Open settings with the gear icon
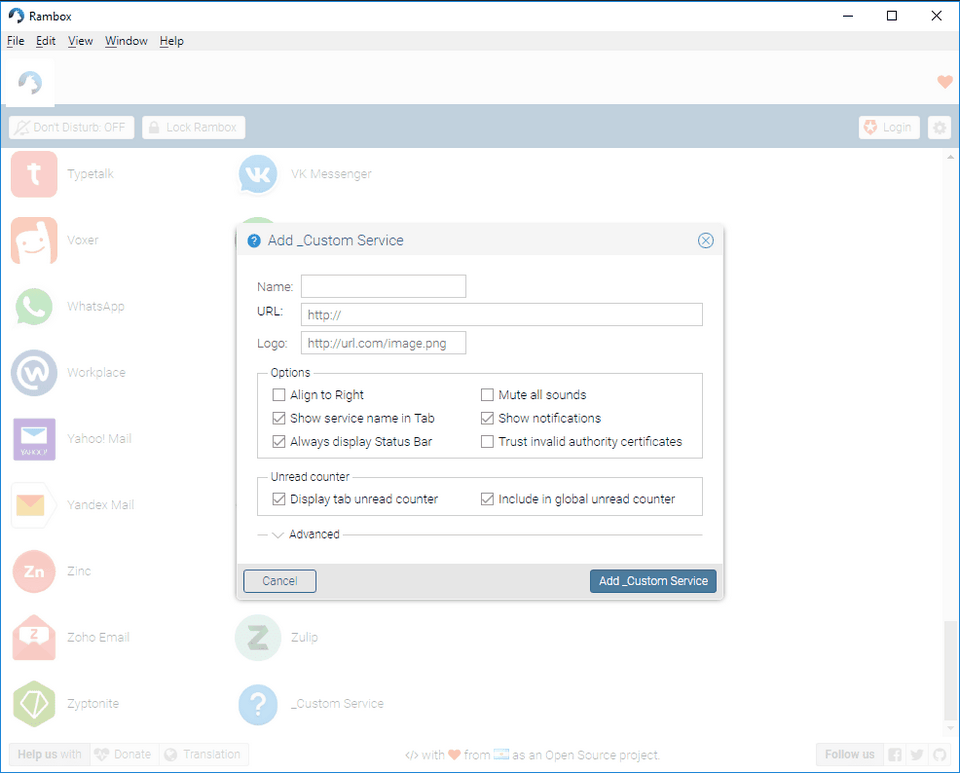 [939, 127]
